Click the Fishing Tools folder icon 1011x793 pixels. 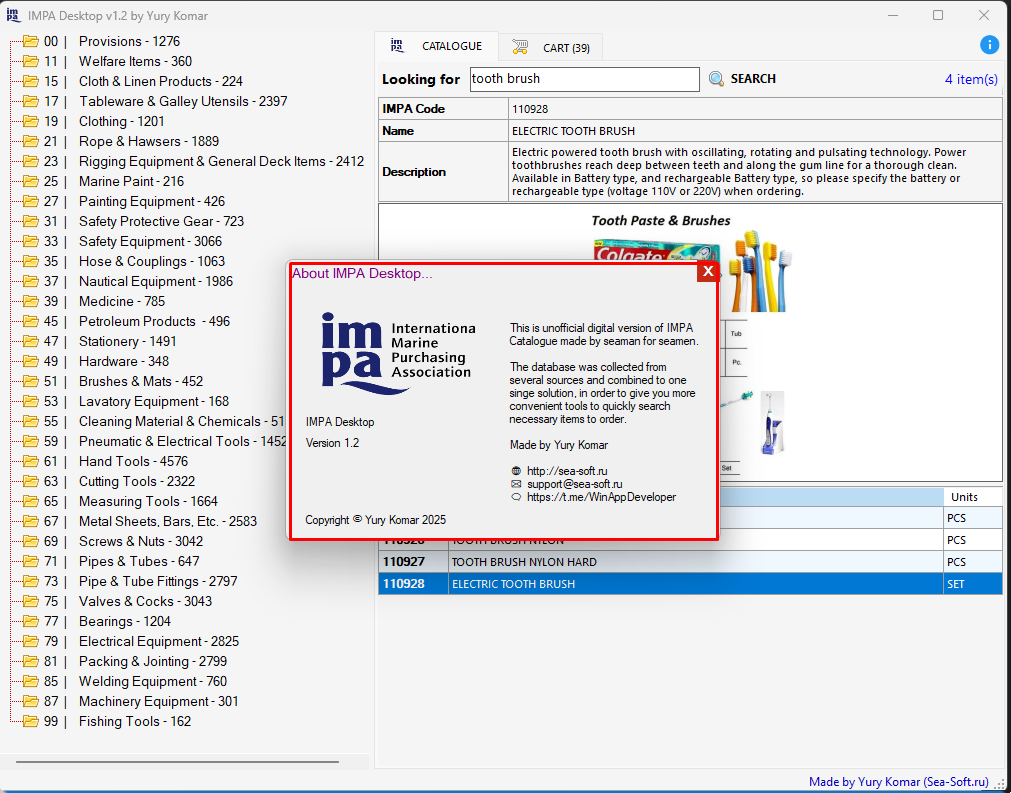point(30,721)
